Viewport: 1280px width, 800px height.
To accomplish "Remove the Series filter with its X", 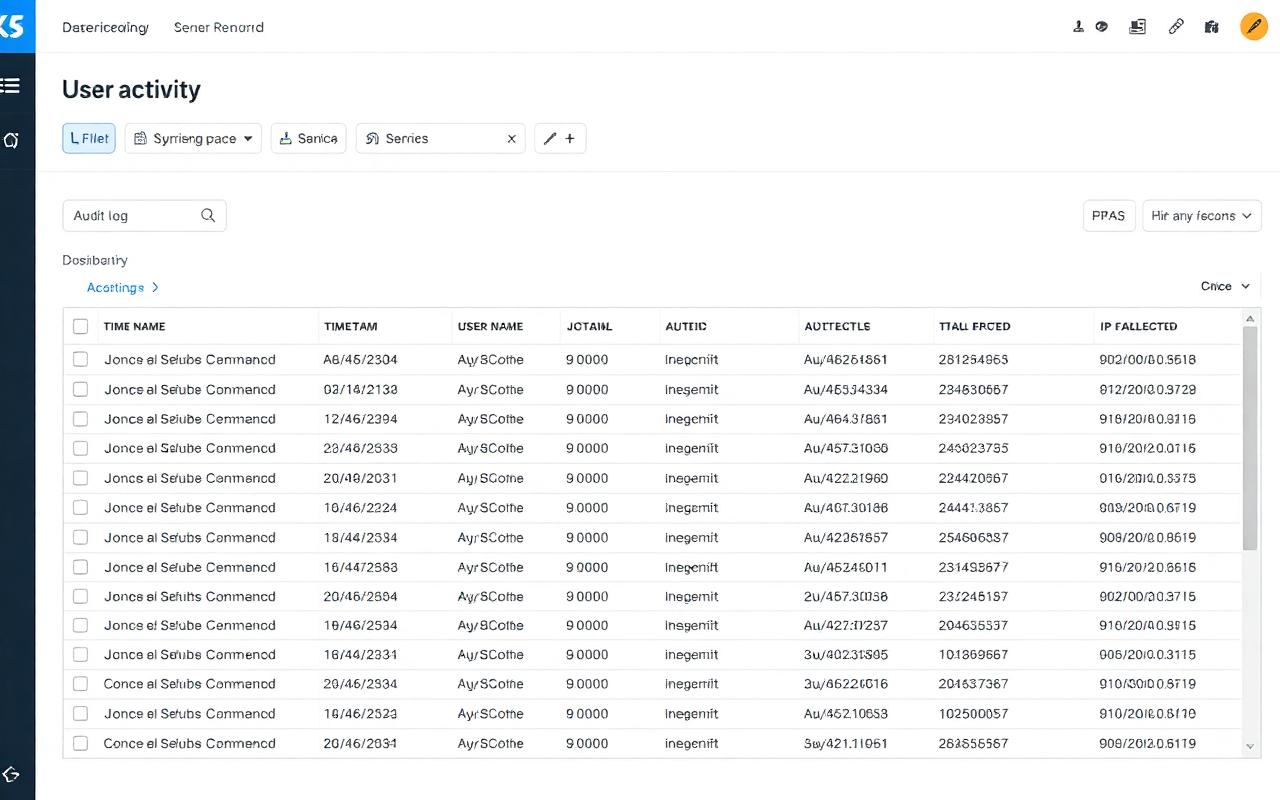I will coord(511,139).
